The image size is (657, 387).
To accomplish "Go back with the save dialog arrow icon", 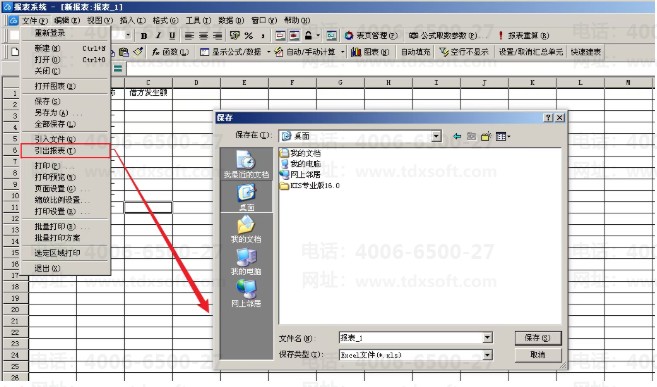I will click(457, 136).
